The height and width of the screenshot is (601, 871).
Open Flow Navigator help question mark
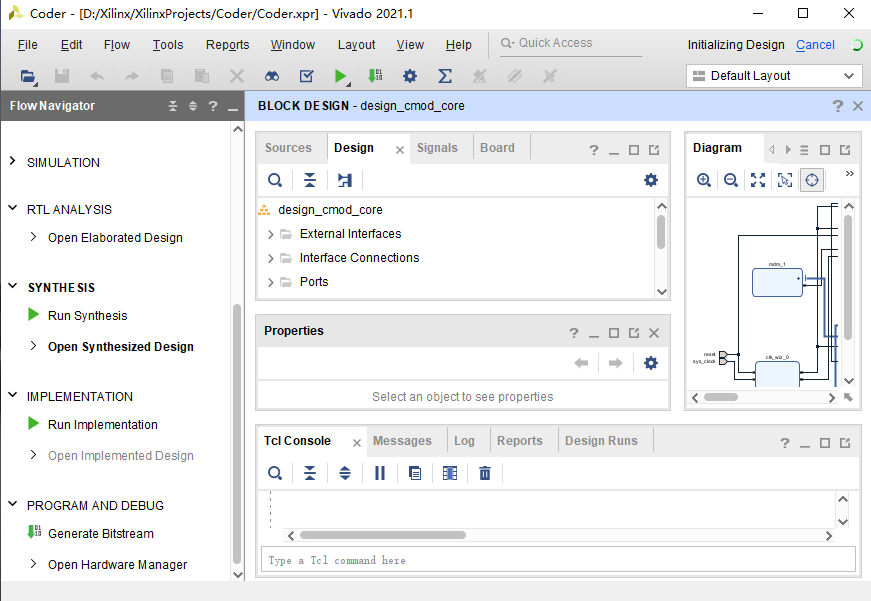[213, 106]
